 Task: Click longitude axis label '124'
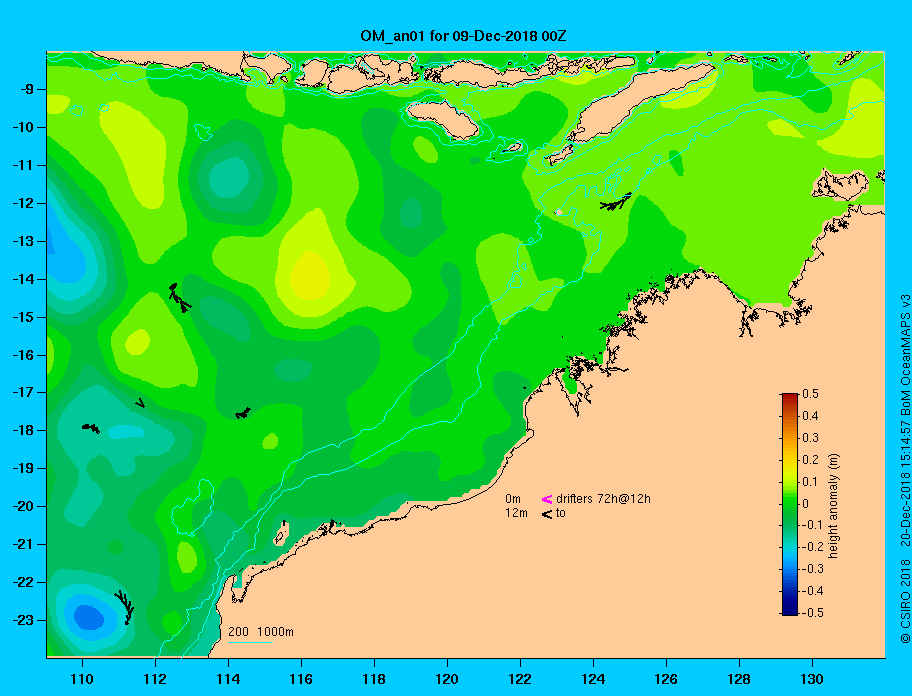[x=593, y=679]
